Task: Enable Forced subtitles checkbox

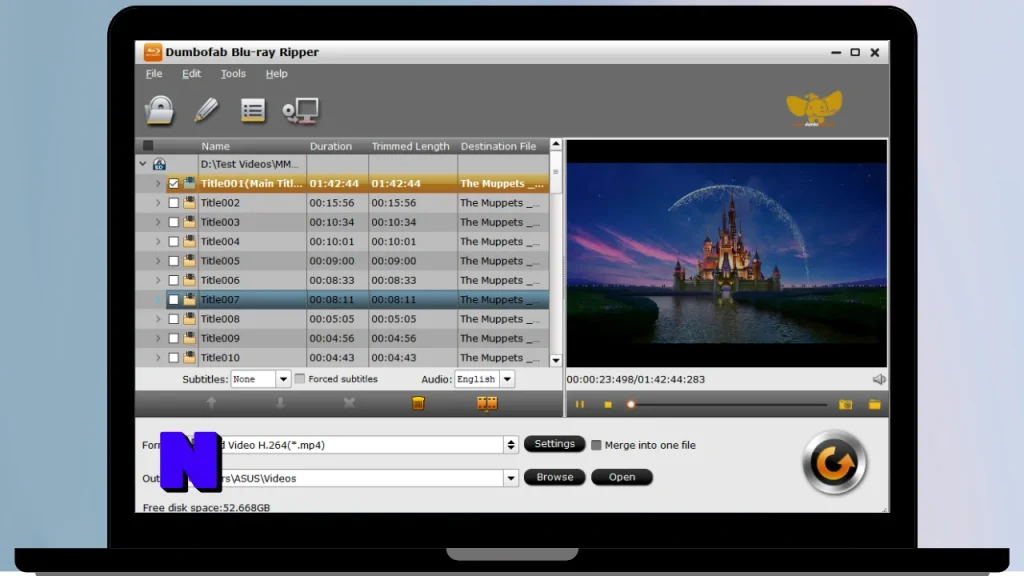Action: 300,379
